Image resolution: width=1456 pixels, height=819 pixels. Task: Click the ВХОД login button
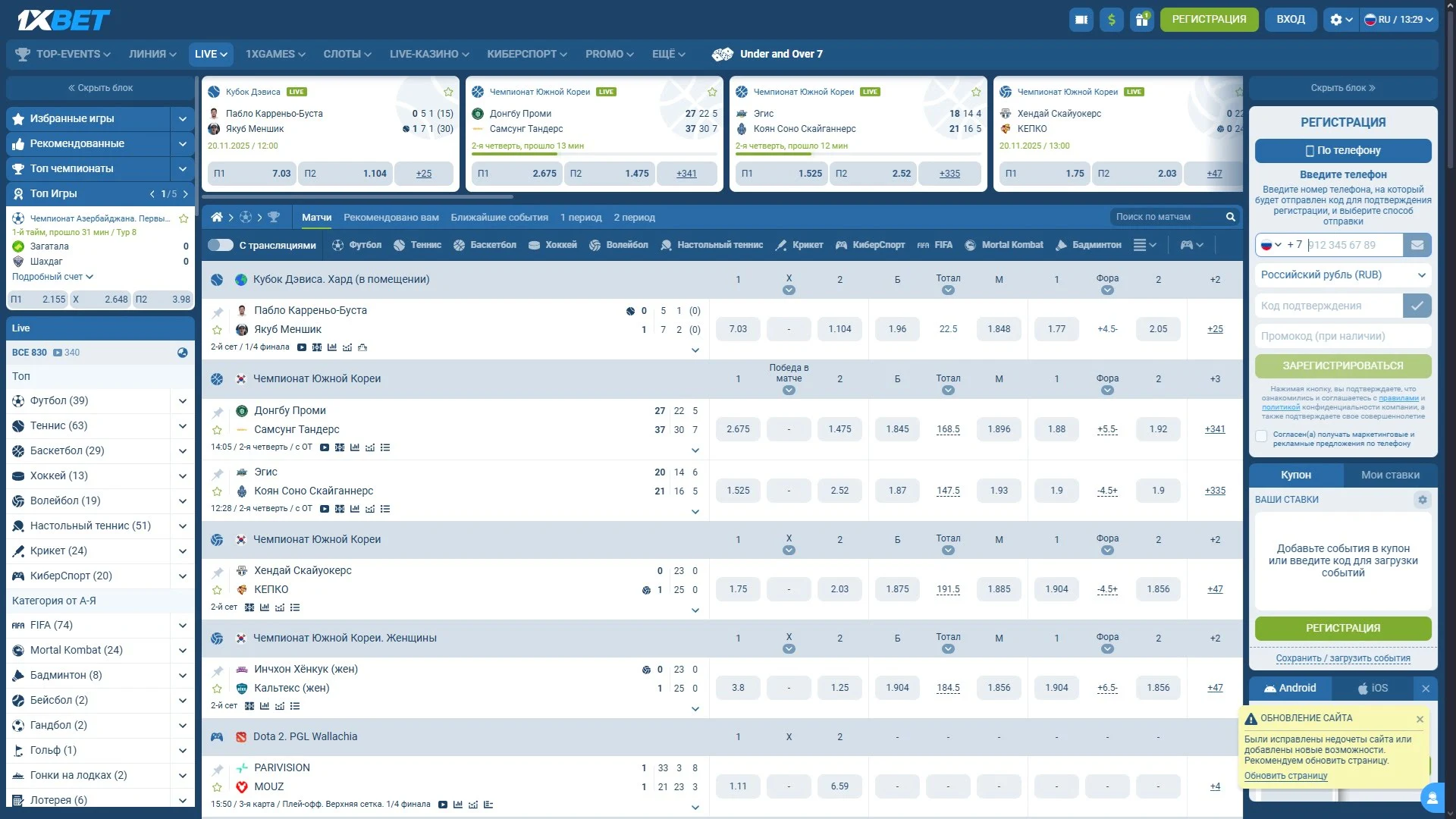click(x=1290, y=20)
